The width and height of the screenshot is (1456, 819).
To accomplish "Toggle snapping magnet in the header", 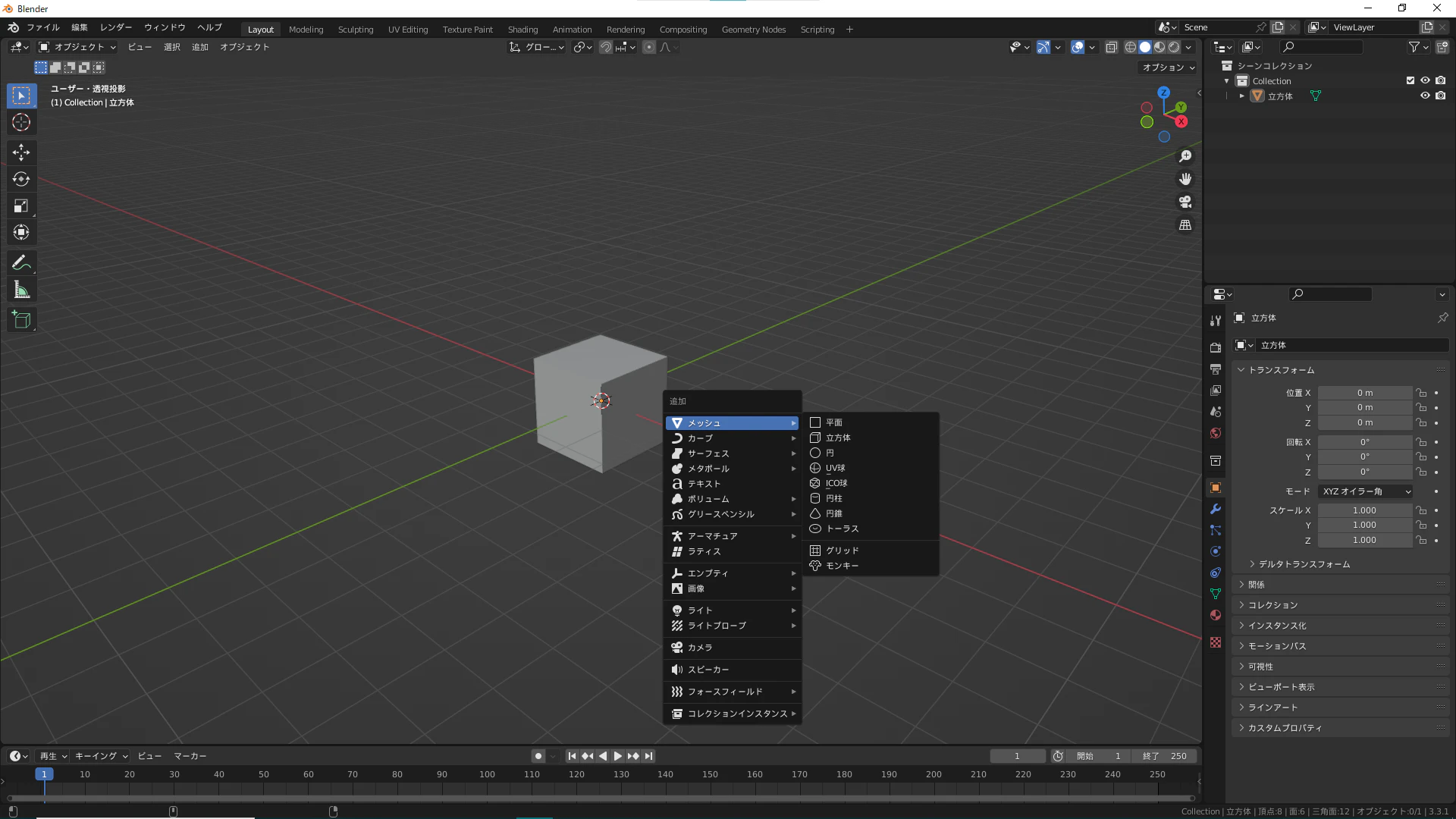I will pos(606,47).
